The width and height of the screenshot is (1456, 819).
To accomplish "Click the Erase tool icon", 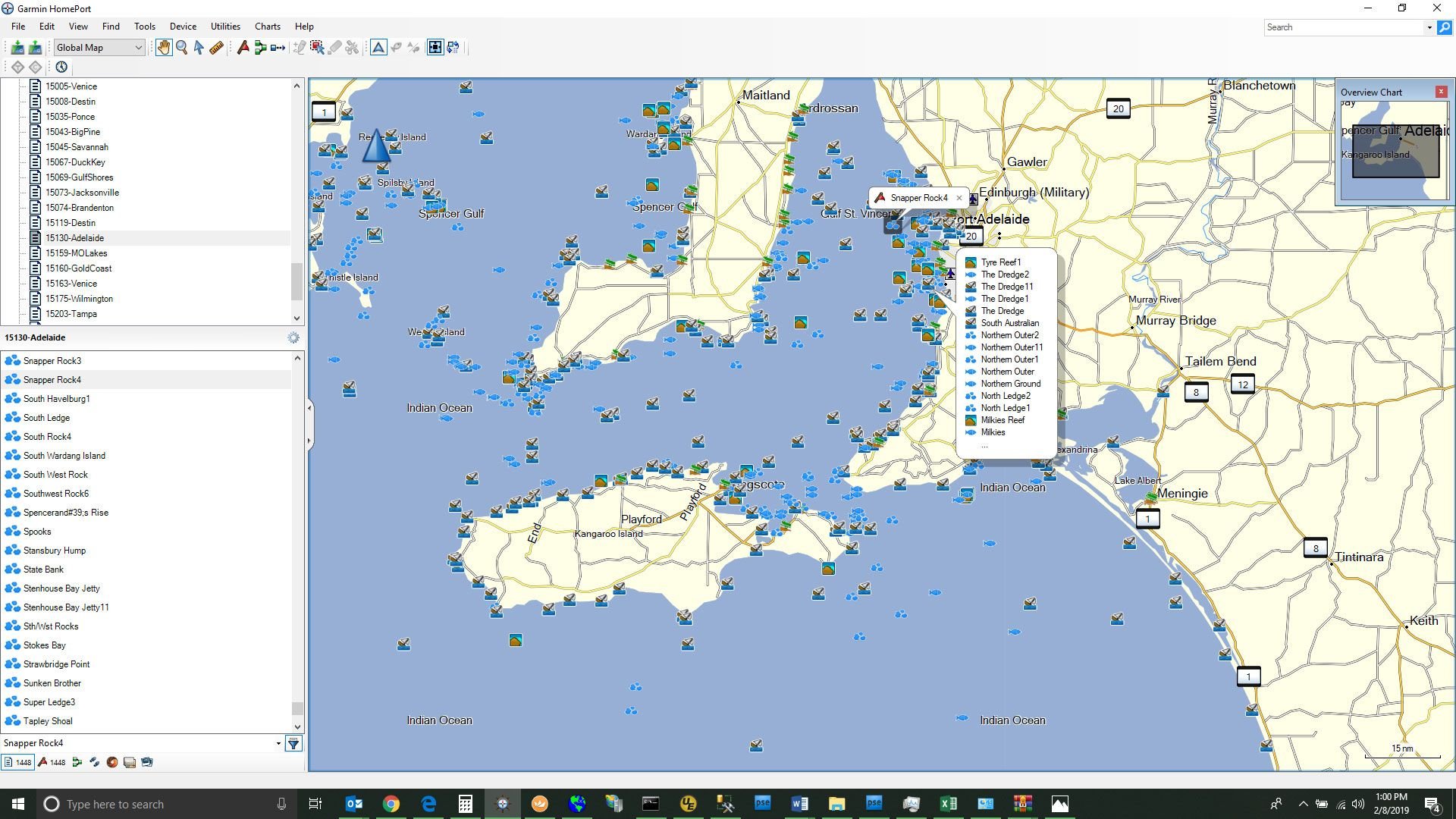I will coord(335,48).
